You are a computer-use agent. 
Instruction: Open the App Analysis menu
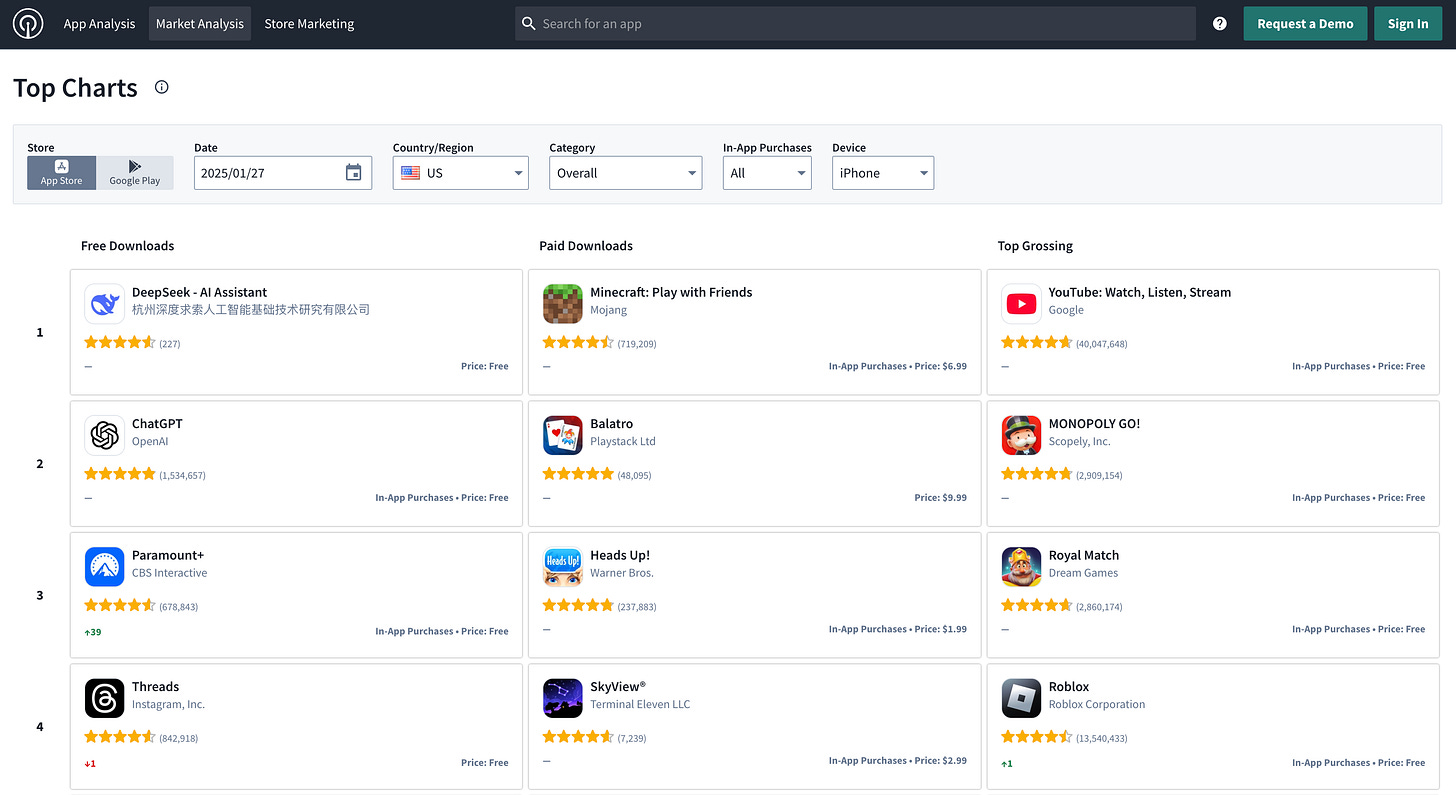pos(99,24)
